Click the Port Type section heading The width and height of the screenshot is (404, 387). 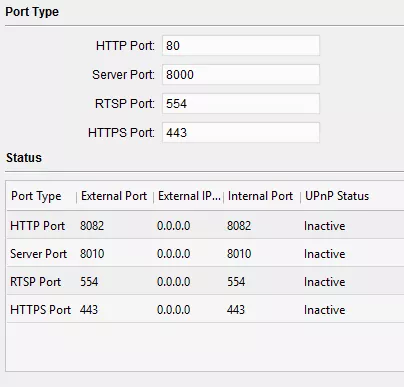tap(32, 12)
